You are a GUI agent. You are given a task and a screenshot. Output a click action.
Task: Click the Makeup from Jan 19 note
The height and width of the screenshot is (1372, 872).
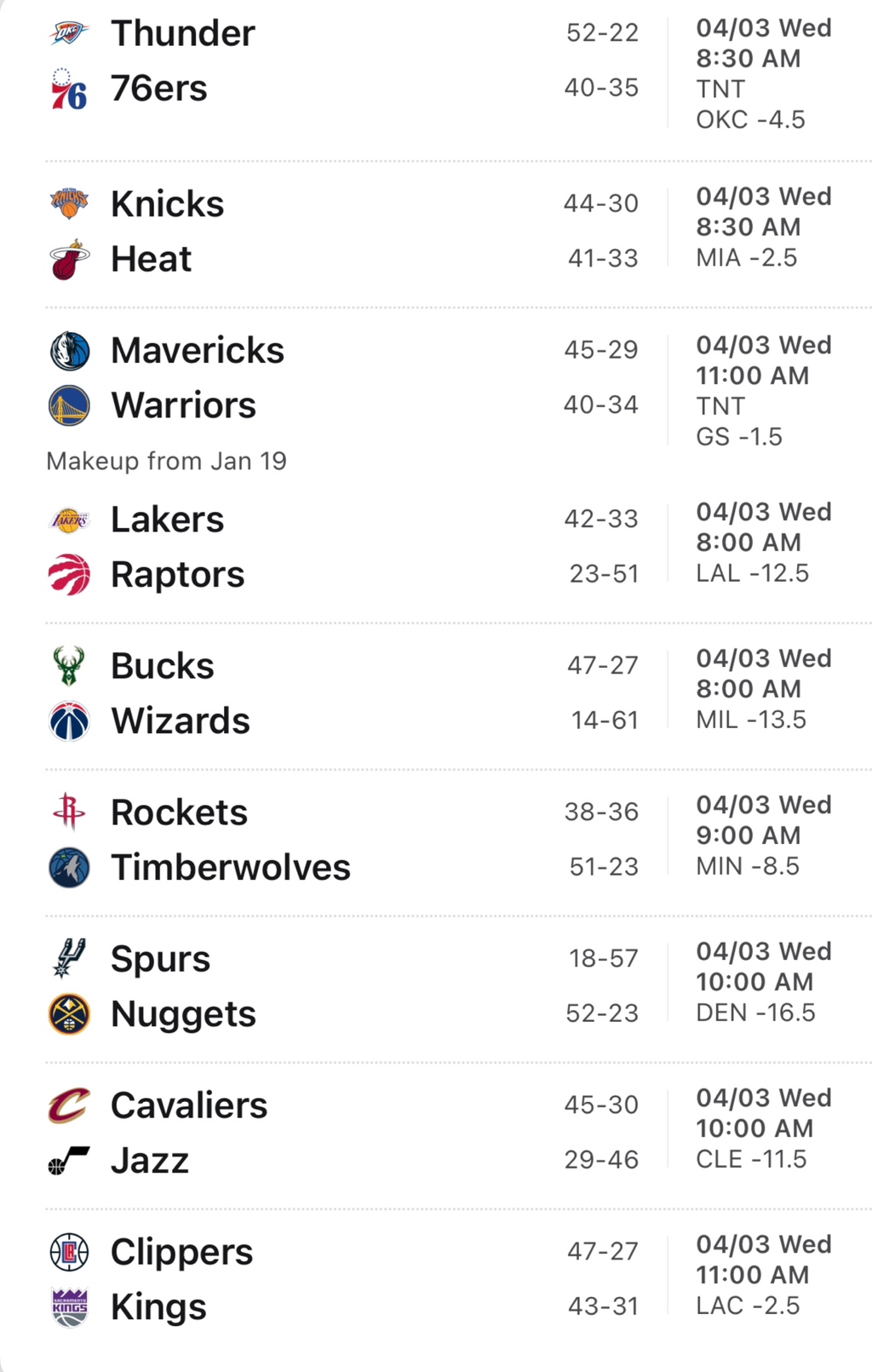point(167,461)
